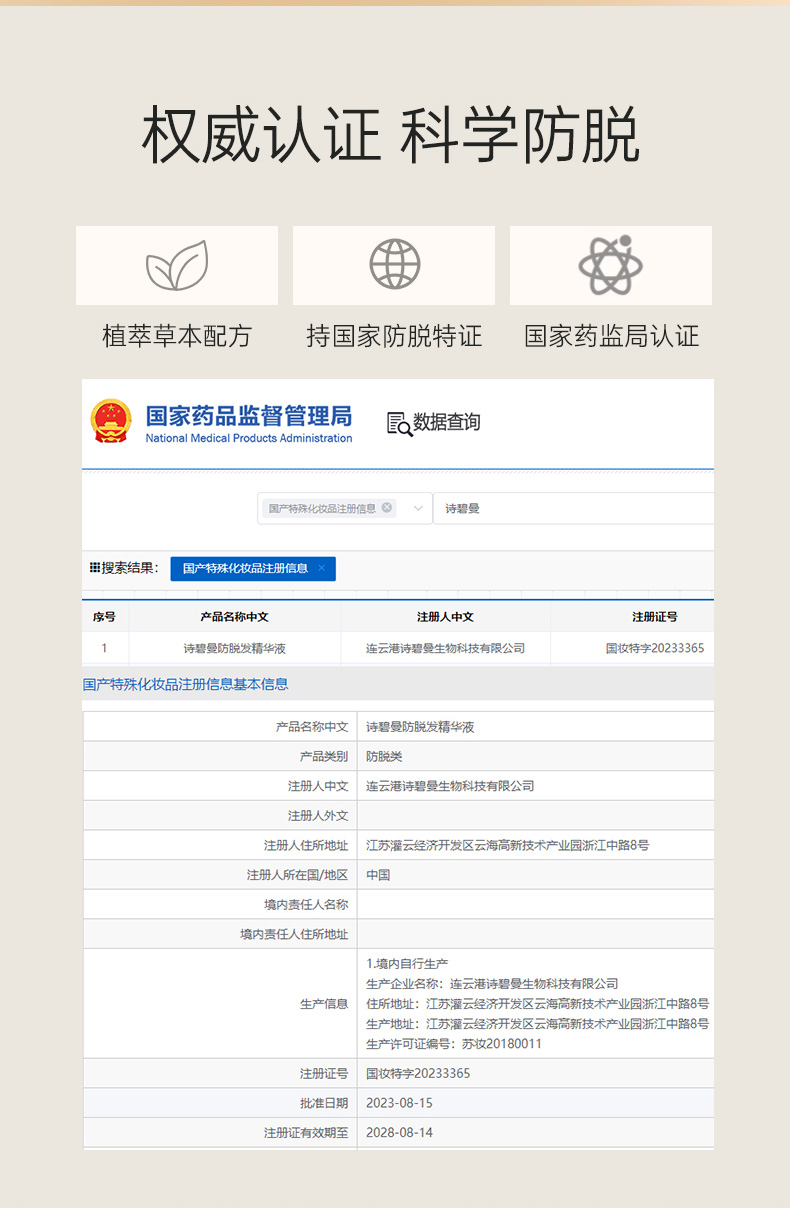Click the globe icon above 持国家防脱特证
The image size is (790, 1208).
[394, 265]
